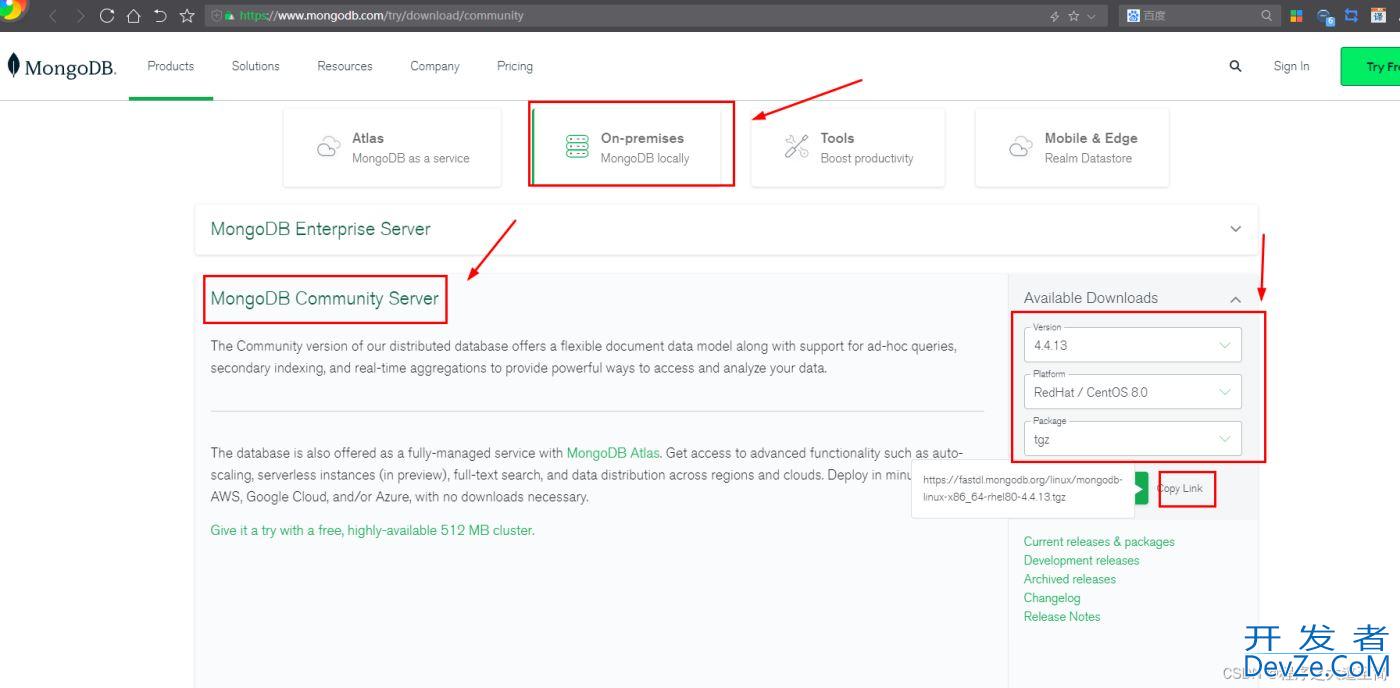1400x688 pixels.
Task: Click the MongoDB Enterprise Server chevron
Action: (x=1235, y=229)
